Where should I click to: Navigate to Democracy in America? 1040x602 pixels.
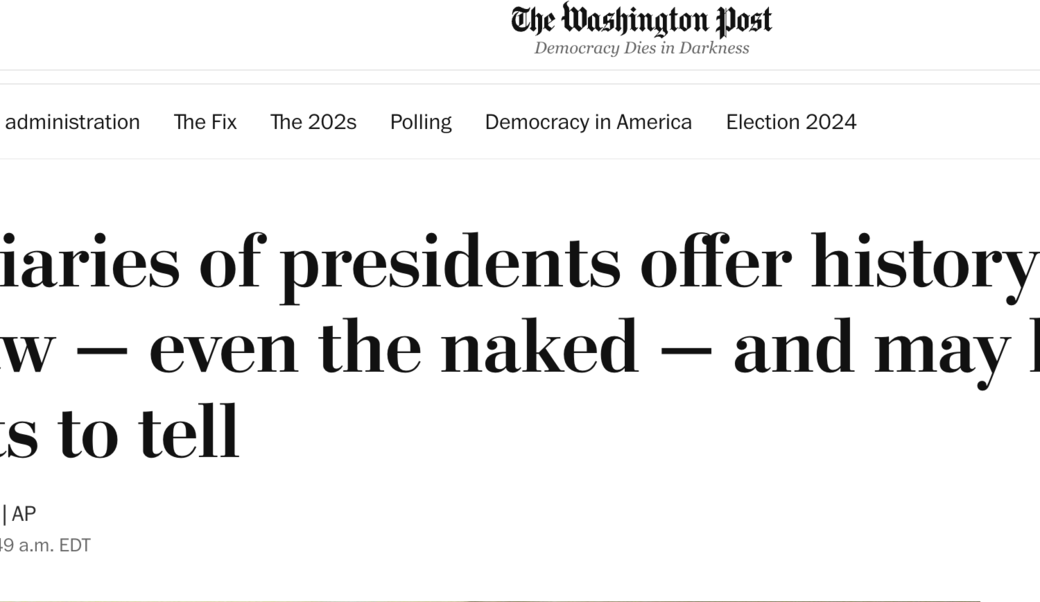pos(588,122)
